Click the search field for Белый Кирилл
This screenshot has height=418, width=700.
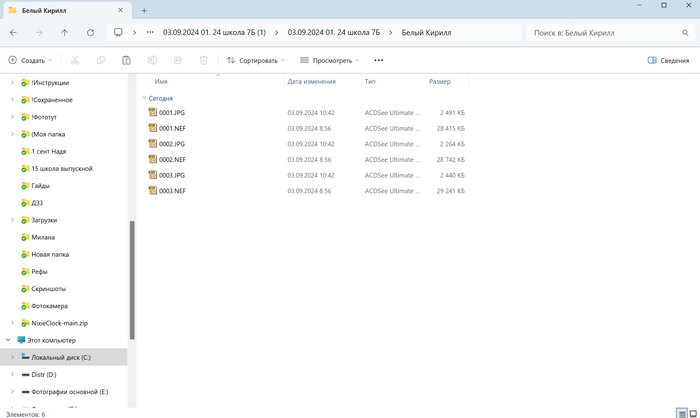[x=610, y=32]
